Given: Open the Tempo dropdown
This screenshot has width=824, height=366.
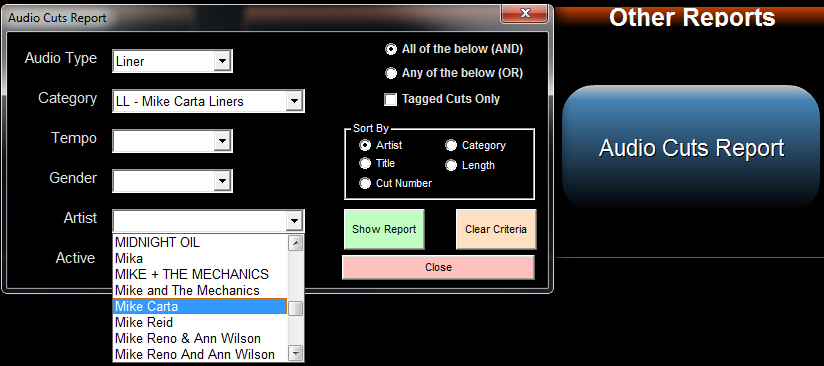Looking at the screenshot, I should [222, 141].
